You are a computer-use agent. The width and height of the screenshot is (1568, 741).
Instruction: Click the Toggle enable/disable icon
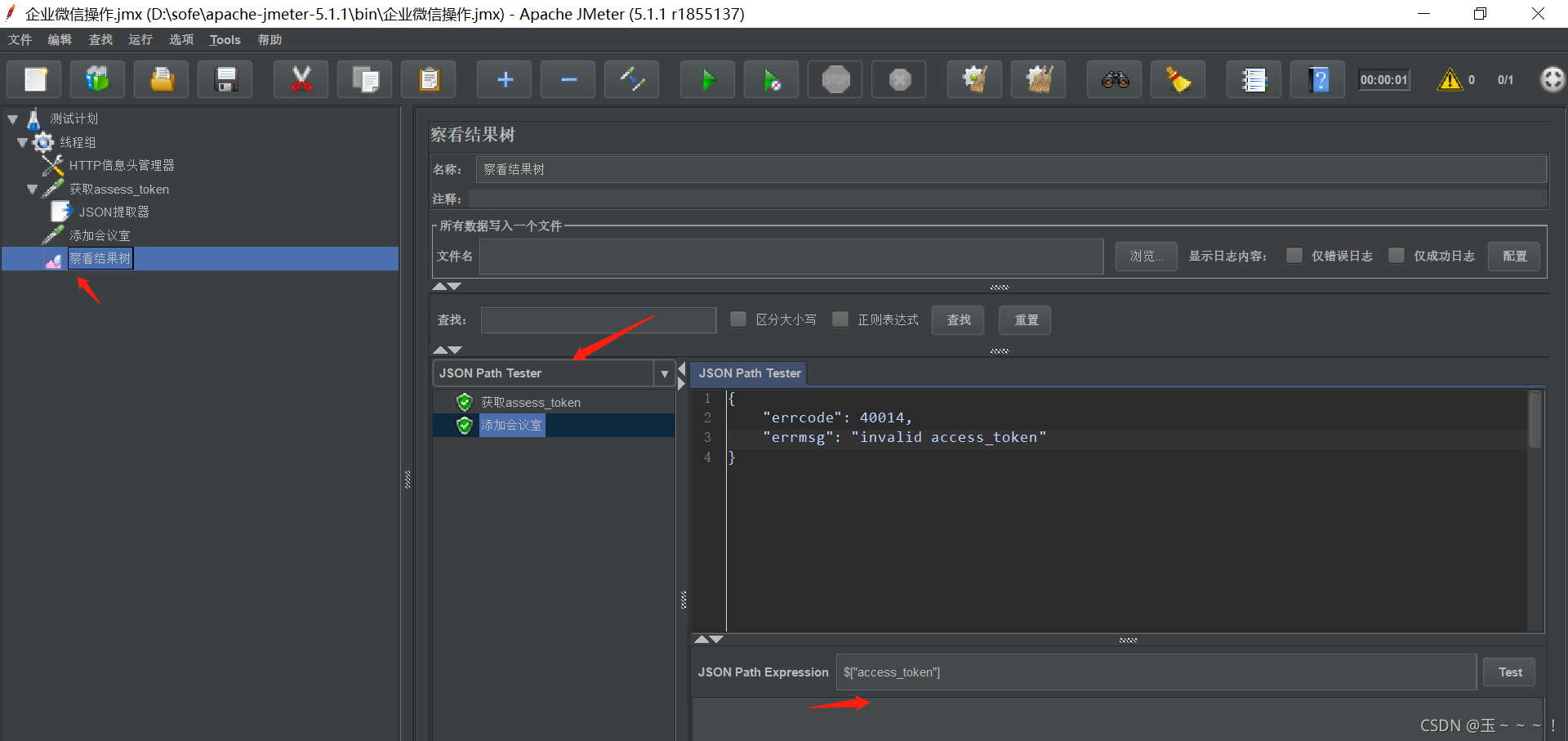pos(632,79)
